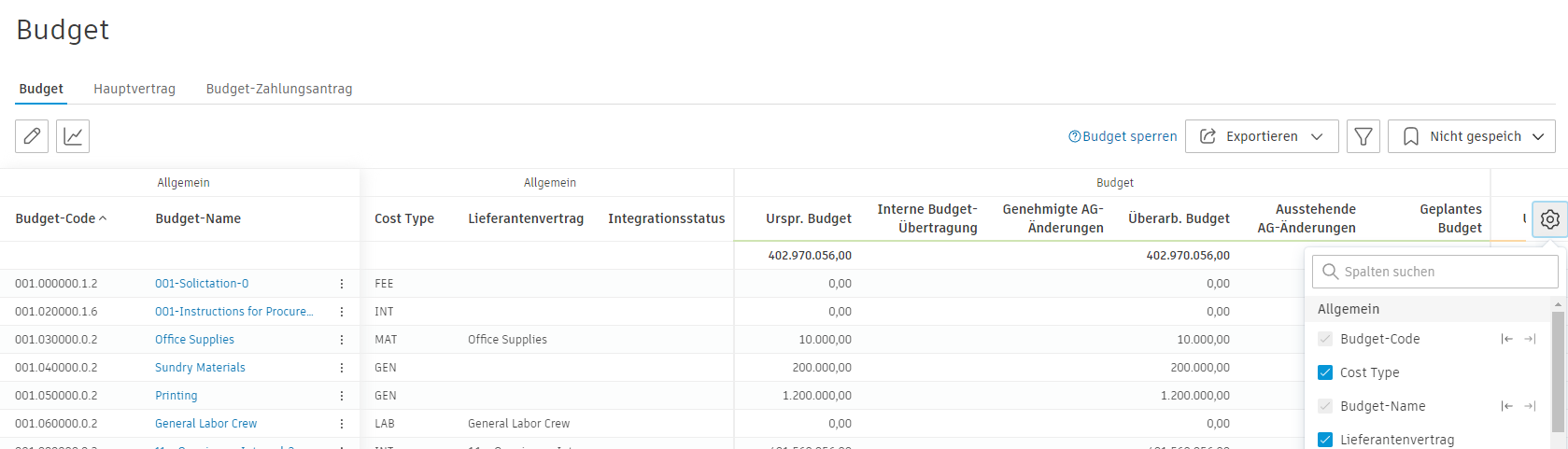This screenshot has width=1568, height=449.
Task: Open row menu for Office Supplies
Action: (x=342, y=340)
